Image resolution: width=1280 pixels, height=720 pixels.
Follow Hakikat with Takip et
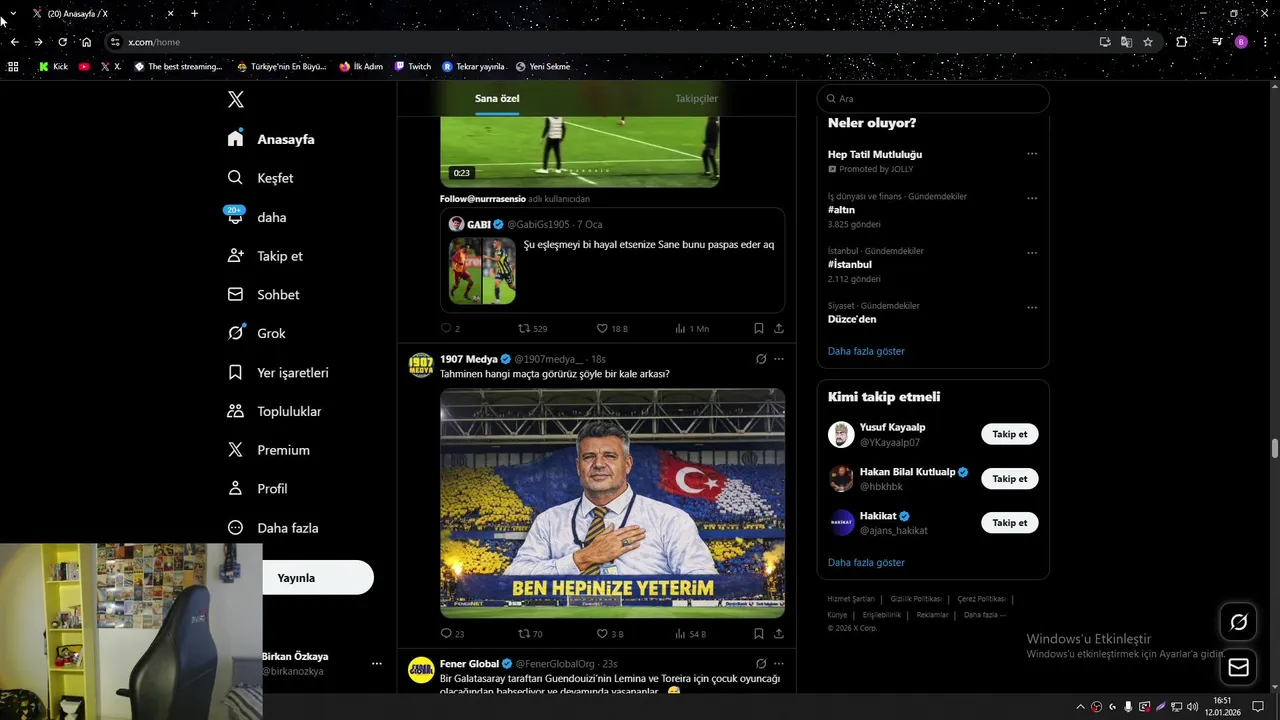1009,523
